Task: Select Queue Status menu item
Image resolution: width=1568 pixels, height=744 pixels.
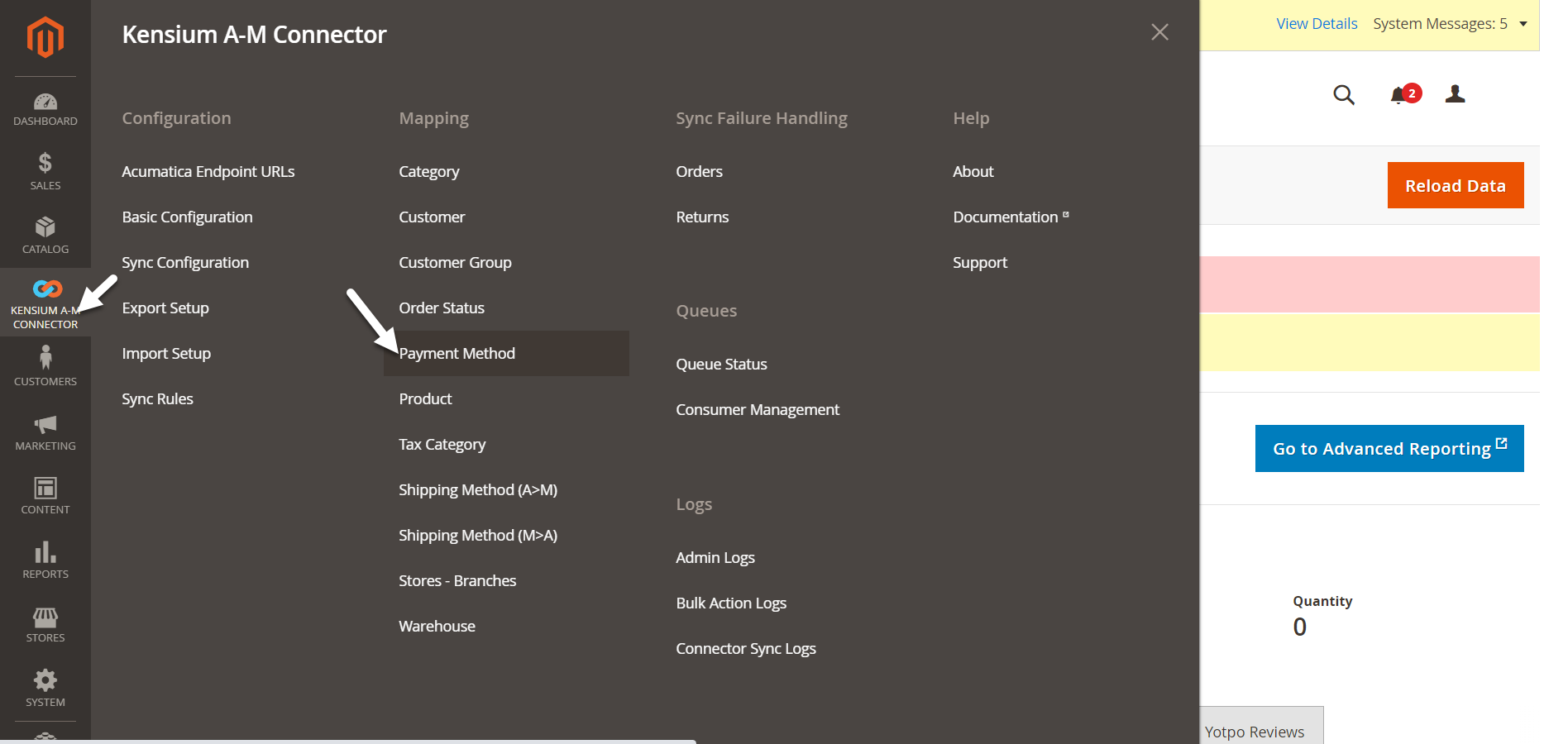Action: (721, 365)
